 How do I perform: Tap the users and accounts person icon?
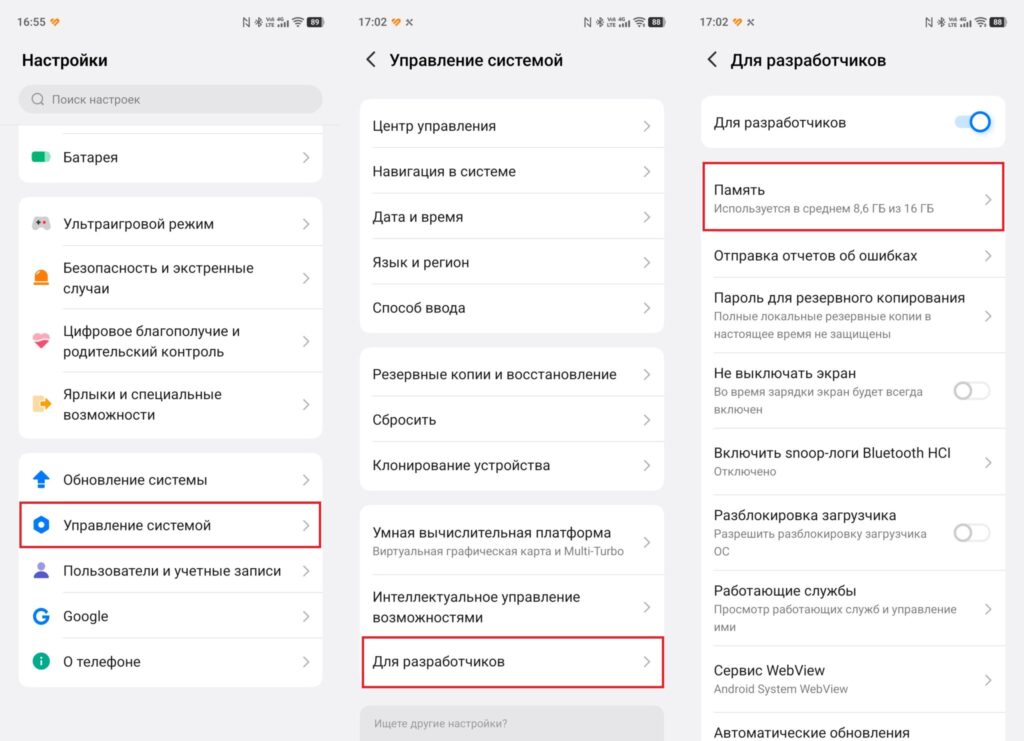(x=41, y=571)
